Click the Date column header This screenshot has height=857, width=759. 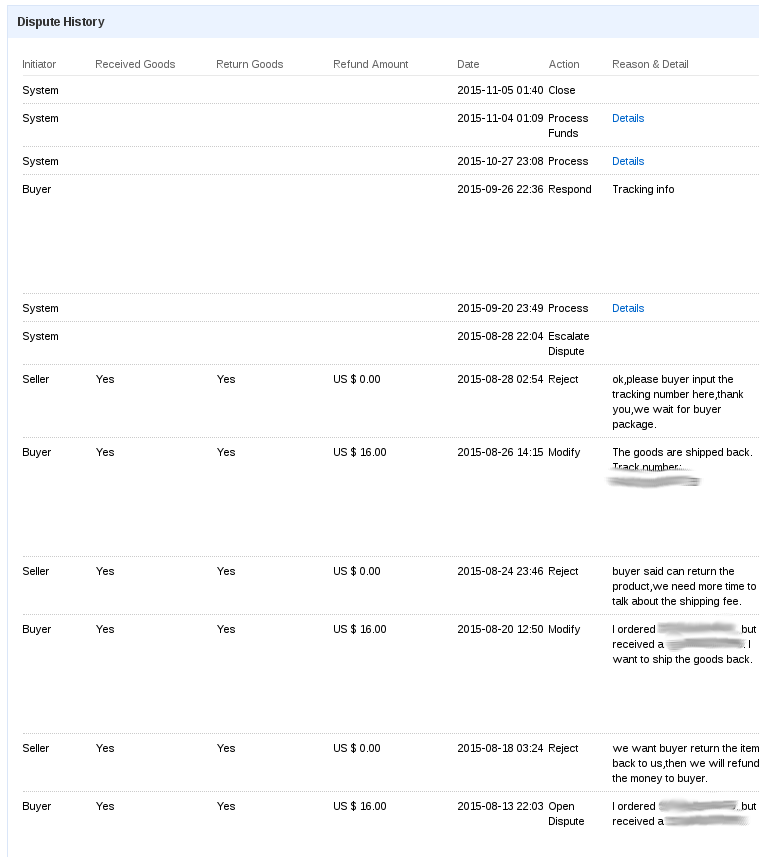point(468,64)
